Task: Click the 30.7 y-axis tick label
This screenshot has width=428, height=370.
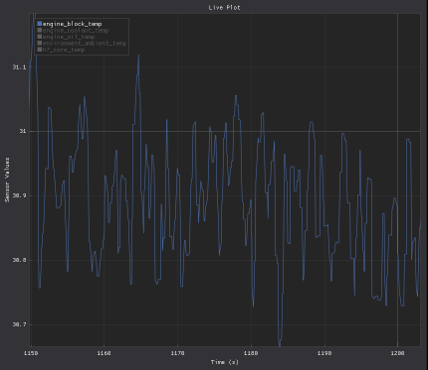Action: click(x=19, y=324)
